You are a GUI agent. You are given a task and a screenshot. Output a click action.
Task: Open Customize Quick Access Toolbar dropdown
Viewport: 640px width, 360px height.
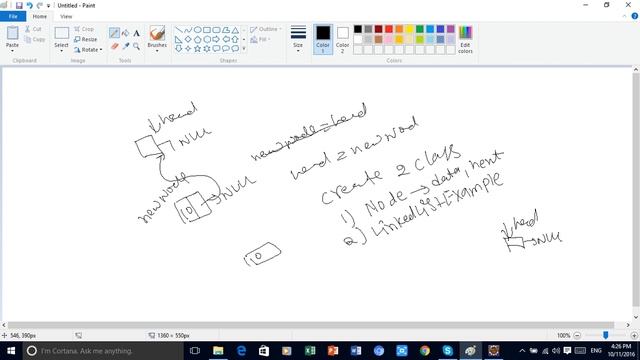click(48, 6)
